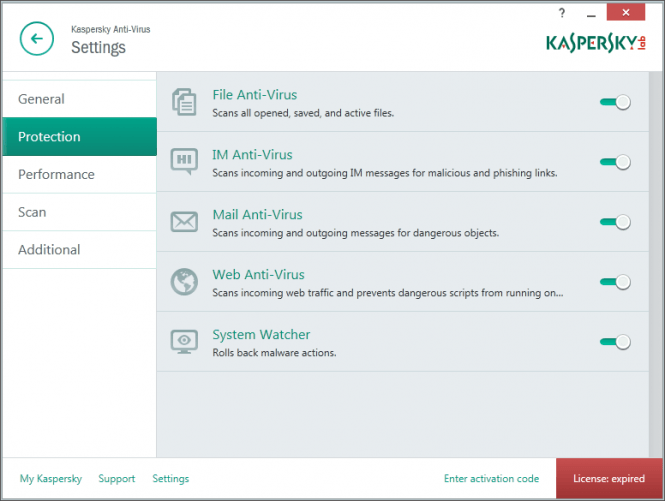Image resolution: width=665 pixels, height=501 pixels.
Task: Click the Web Anti-Virus globe icon
Action: [184, 282]
